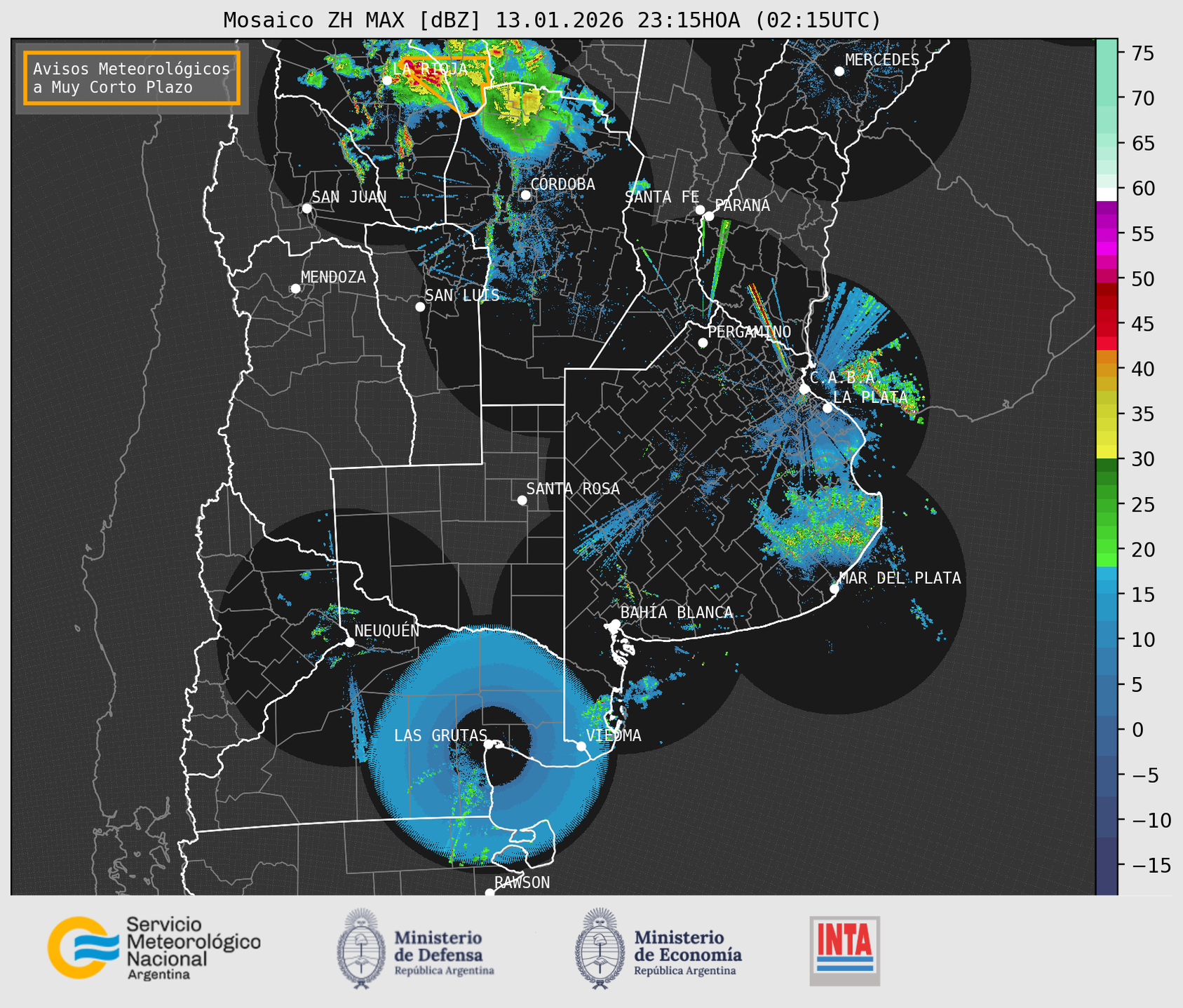The image size is (1183, 1008).
Task: Click the 75 dBZ colorbar value
Action: (x=1142, y=53)
